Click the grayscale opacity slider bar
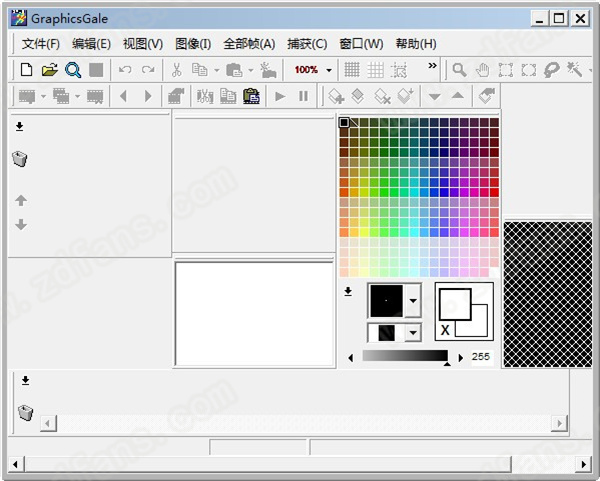 (x=405, y=355)
